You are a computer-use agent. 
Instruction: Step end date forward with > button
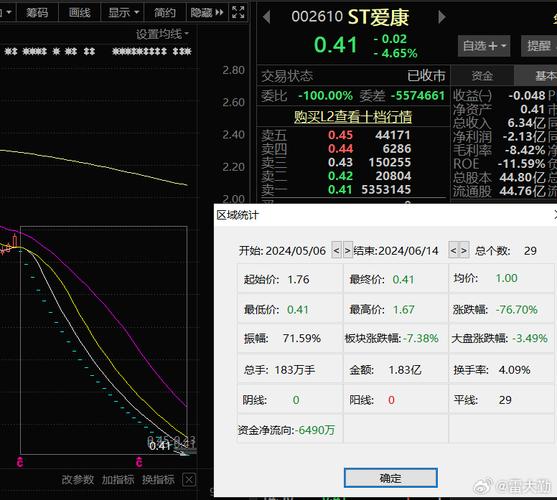pos(464,251)
